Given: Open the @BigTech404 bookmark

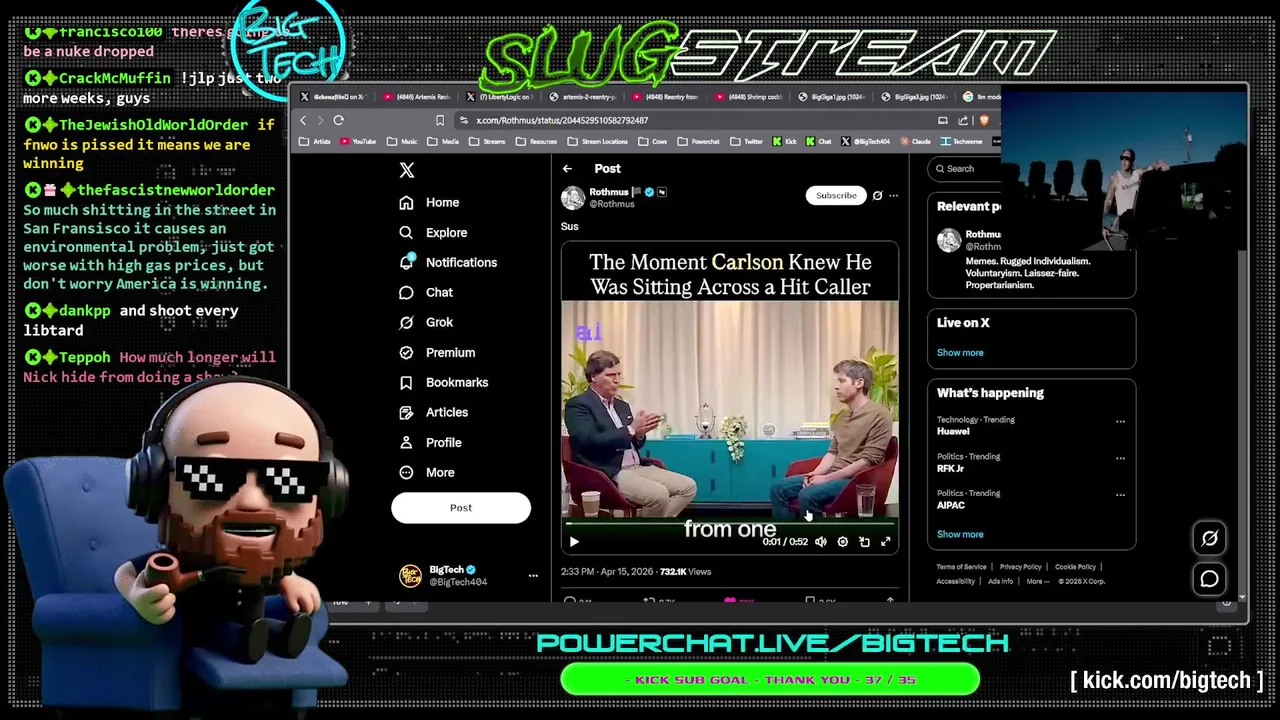Looking at the screenshot, I should click(x=865, y=142).
